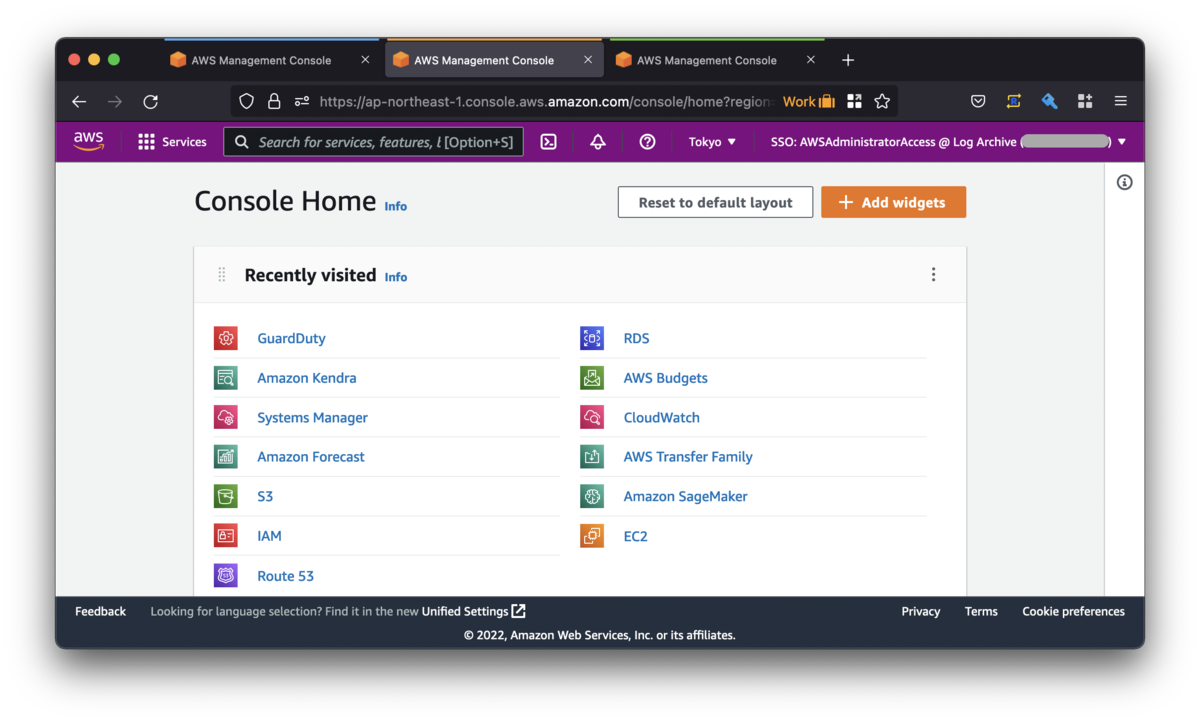Open Firefox hamburger application menu
This screenshot has width=1200, height=722.
[1121, 101]
